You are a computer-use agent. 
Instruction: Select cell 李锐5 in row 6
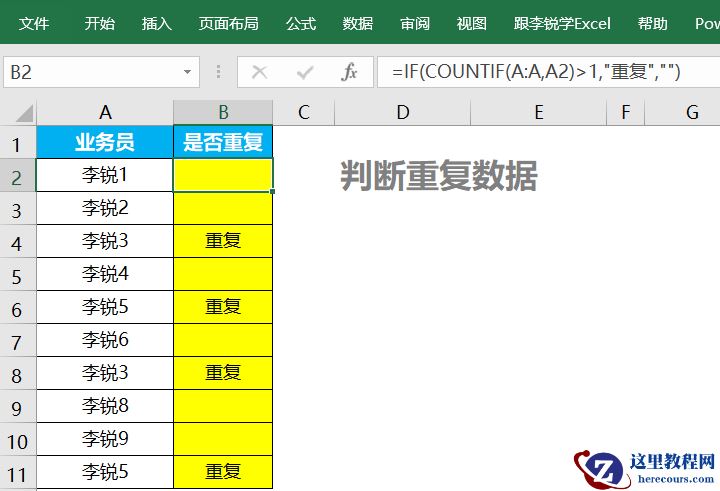(105, 307)
